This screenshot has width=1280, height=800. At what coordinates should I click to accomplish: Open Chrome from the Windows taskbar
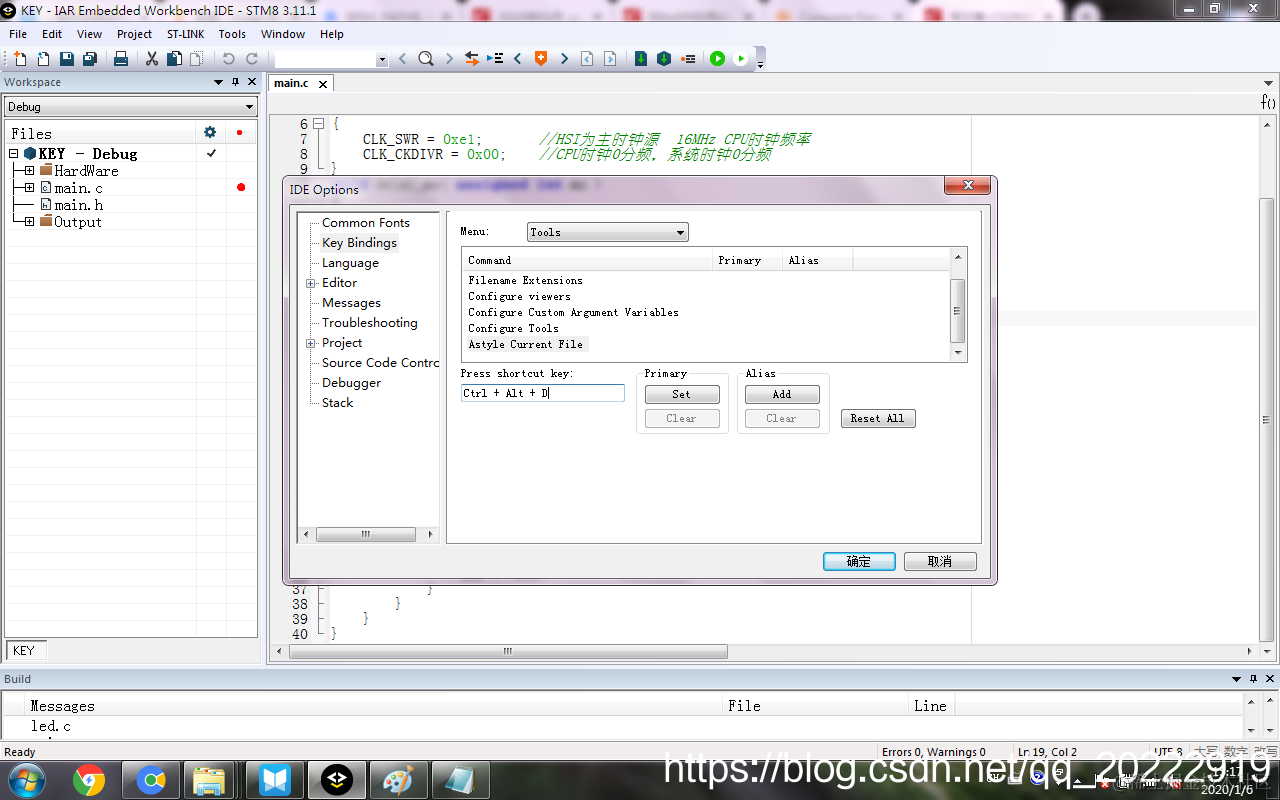pos(90,779)
